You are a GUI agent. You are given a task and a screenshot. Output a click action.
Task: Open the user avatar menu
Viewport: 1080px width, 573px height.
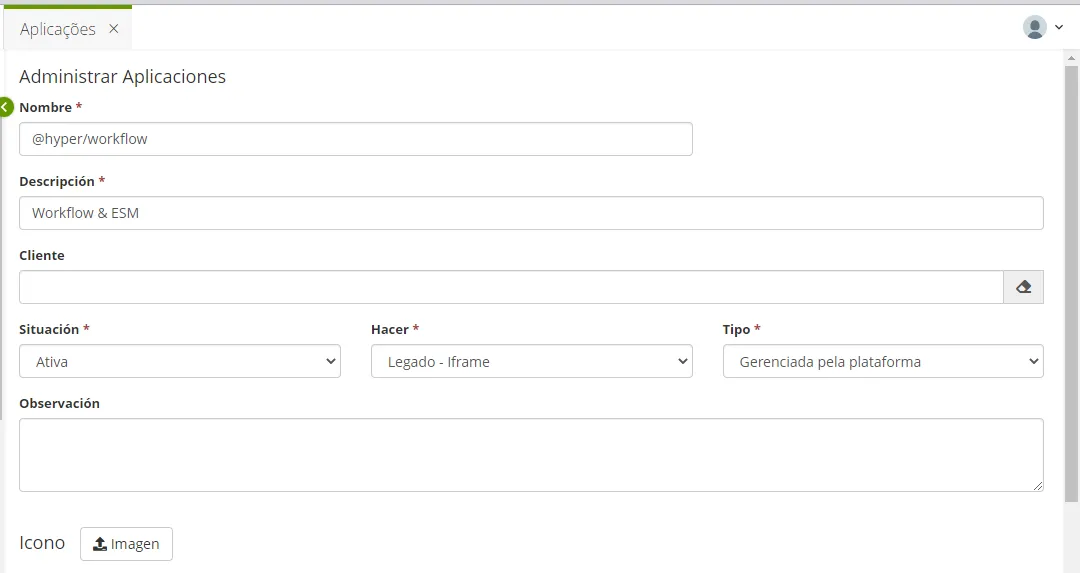(x=1035, y=28)
